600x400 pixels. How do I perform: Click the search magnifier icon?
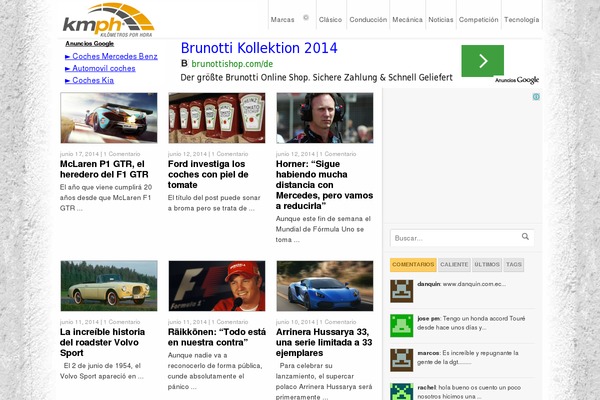(525, 237)
